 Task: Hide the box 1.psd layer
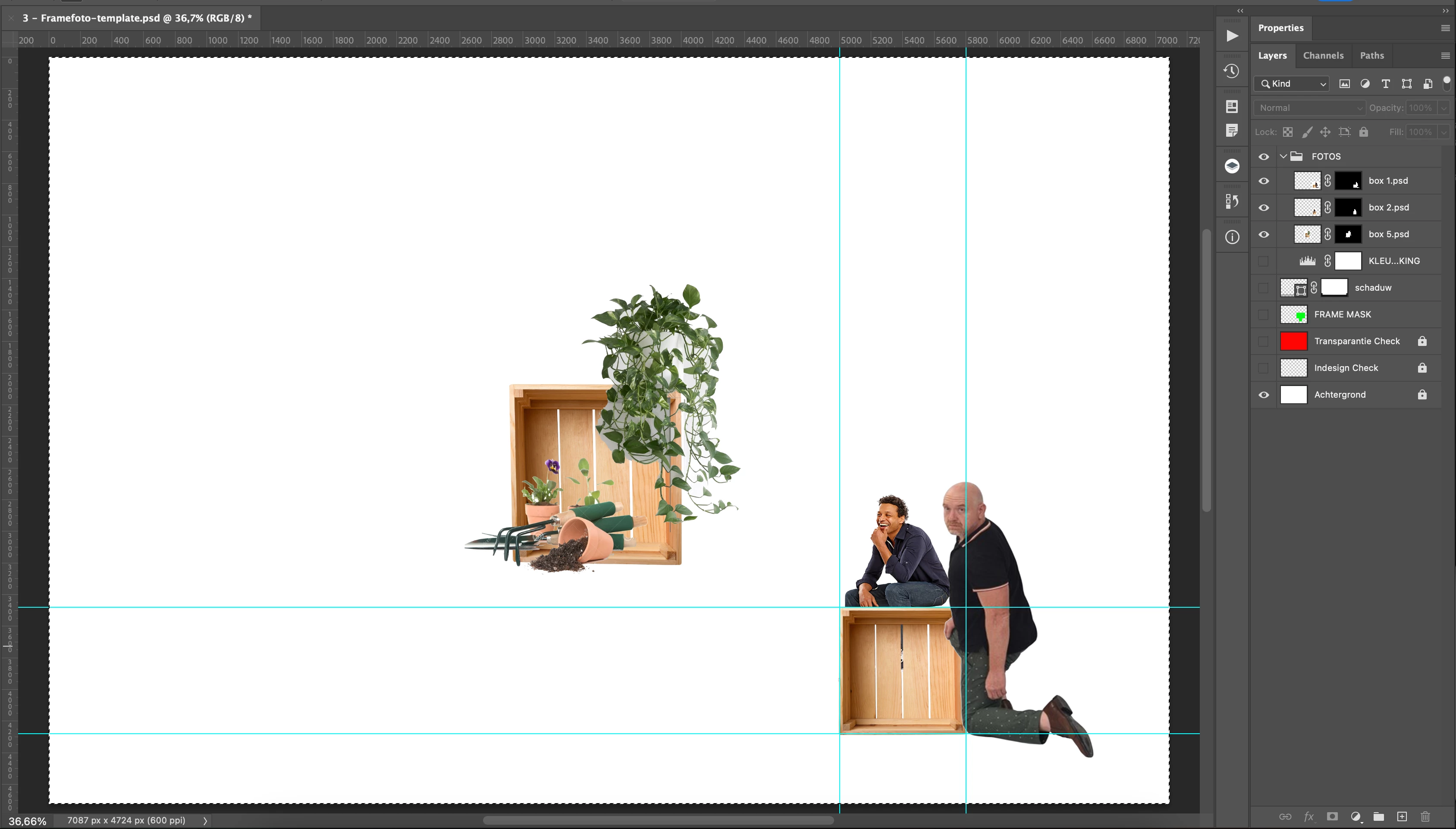click(1264, 181)
